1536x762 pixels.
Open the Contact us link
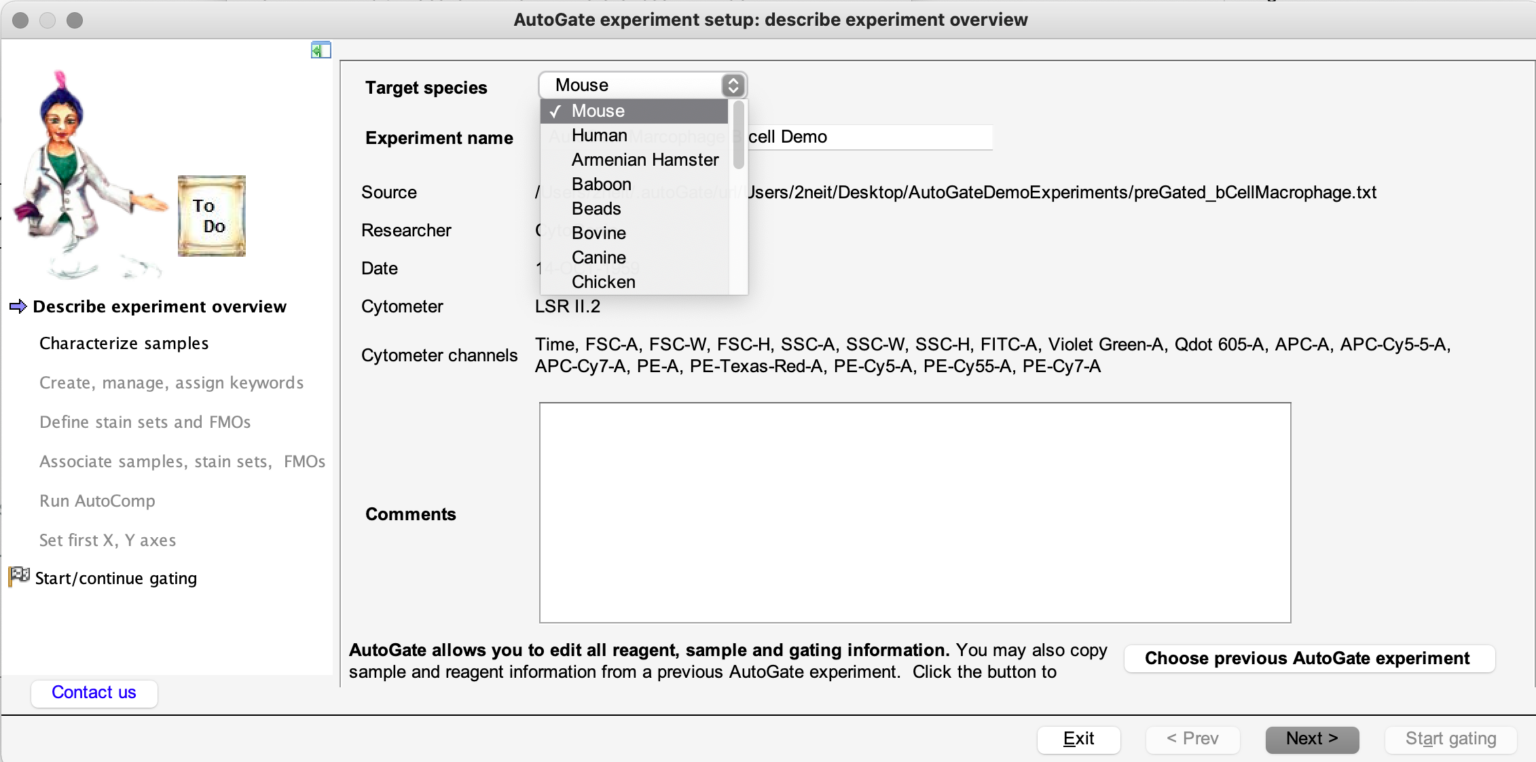tap(94, 692)
